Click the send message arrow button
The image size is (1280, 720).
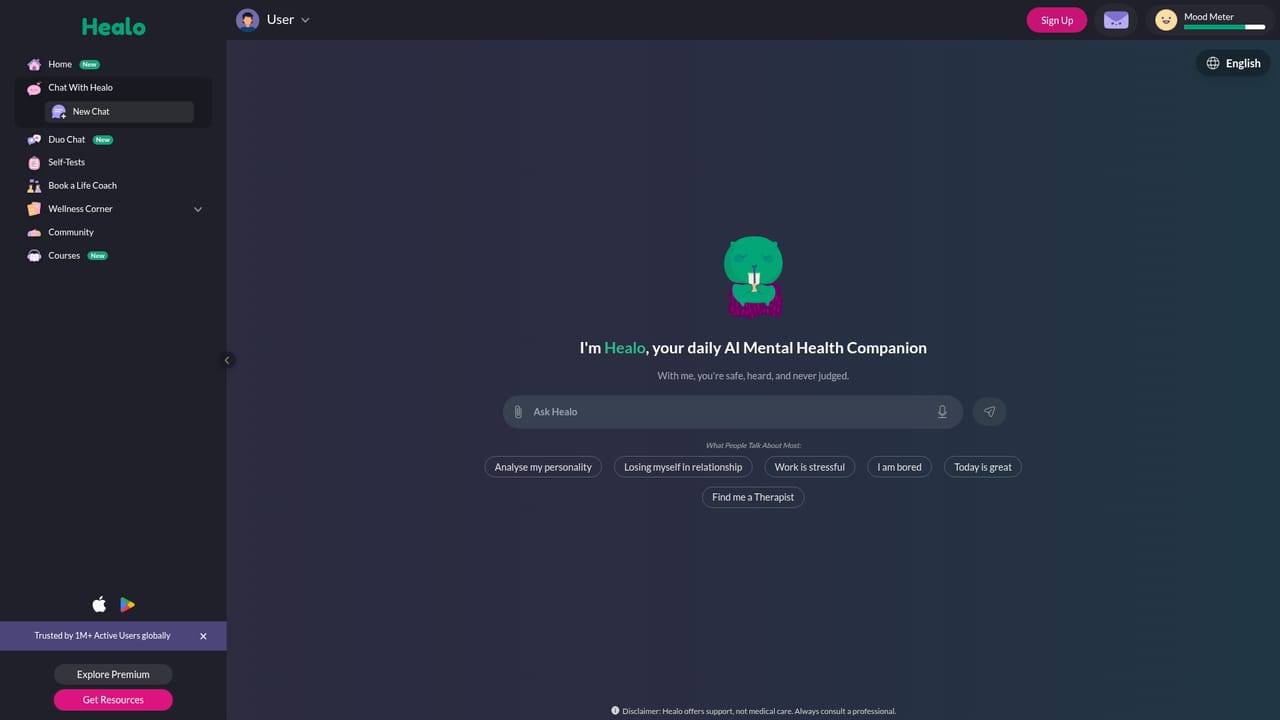[989, 412]
